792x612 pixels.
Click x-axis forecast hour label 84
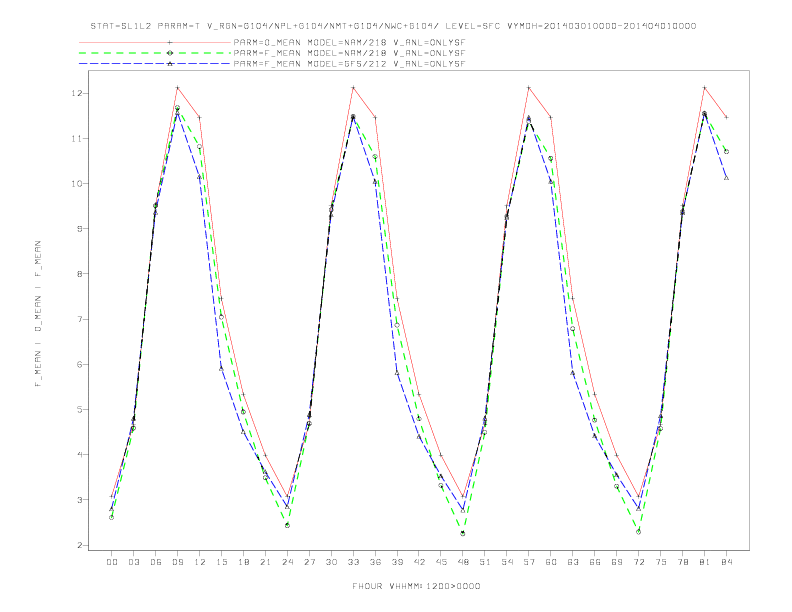click(x=727, y=562)
